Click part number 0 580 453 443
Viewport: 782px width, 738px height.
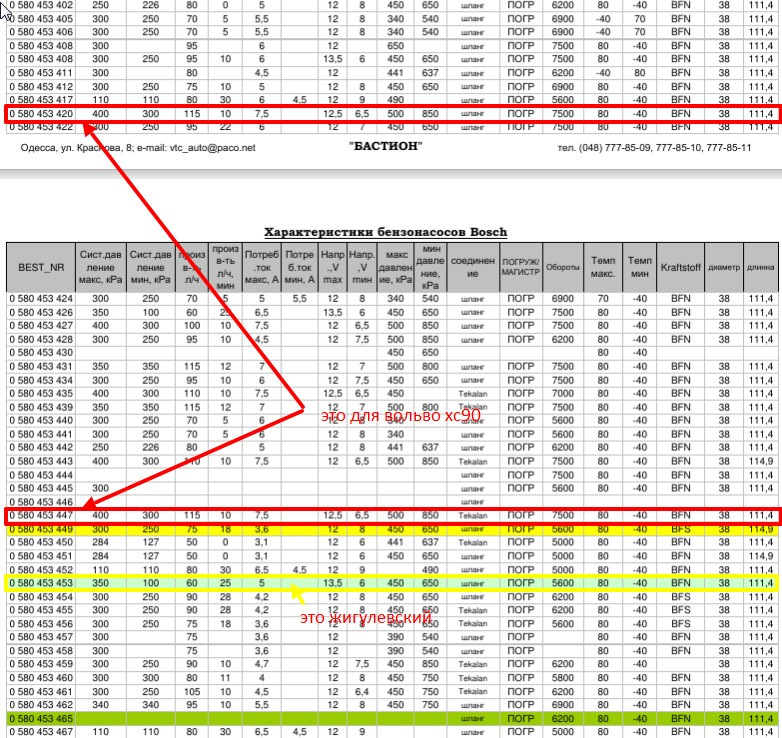pyautogui.click(x=41, y=461)
